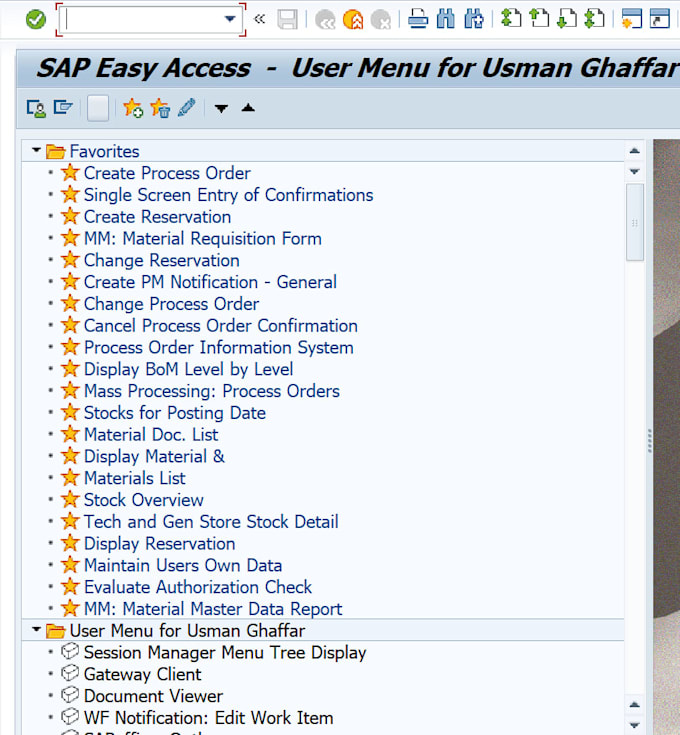Click the First Page icon
The height and width of the screenshot is (735, 680).
click(x=511, y=18)
